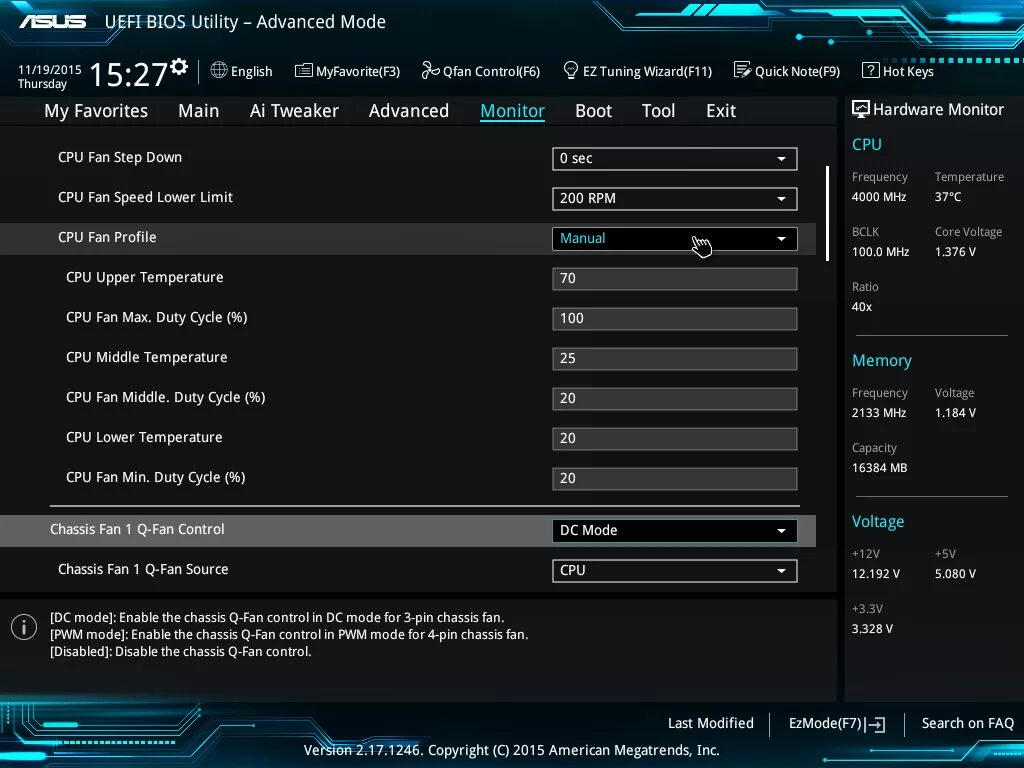Select CPU Fan Speed Lower Limit label
This screenshot has width=1024, height=768.
pyautogui.click(x=145, y=197)
